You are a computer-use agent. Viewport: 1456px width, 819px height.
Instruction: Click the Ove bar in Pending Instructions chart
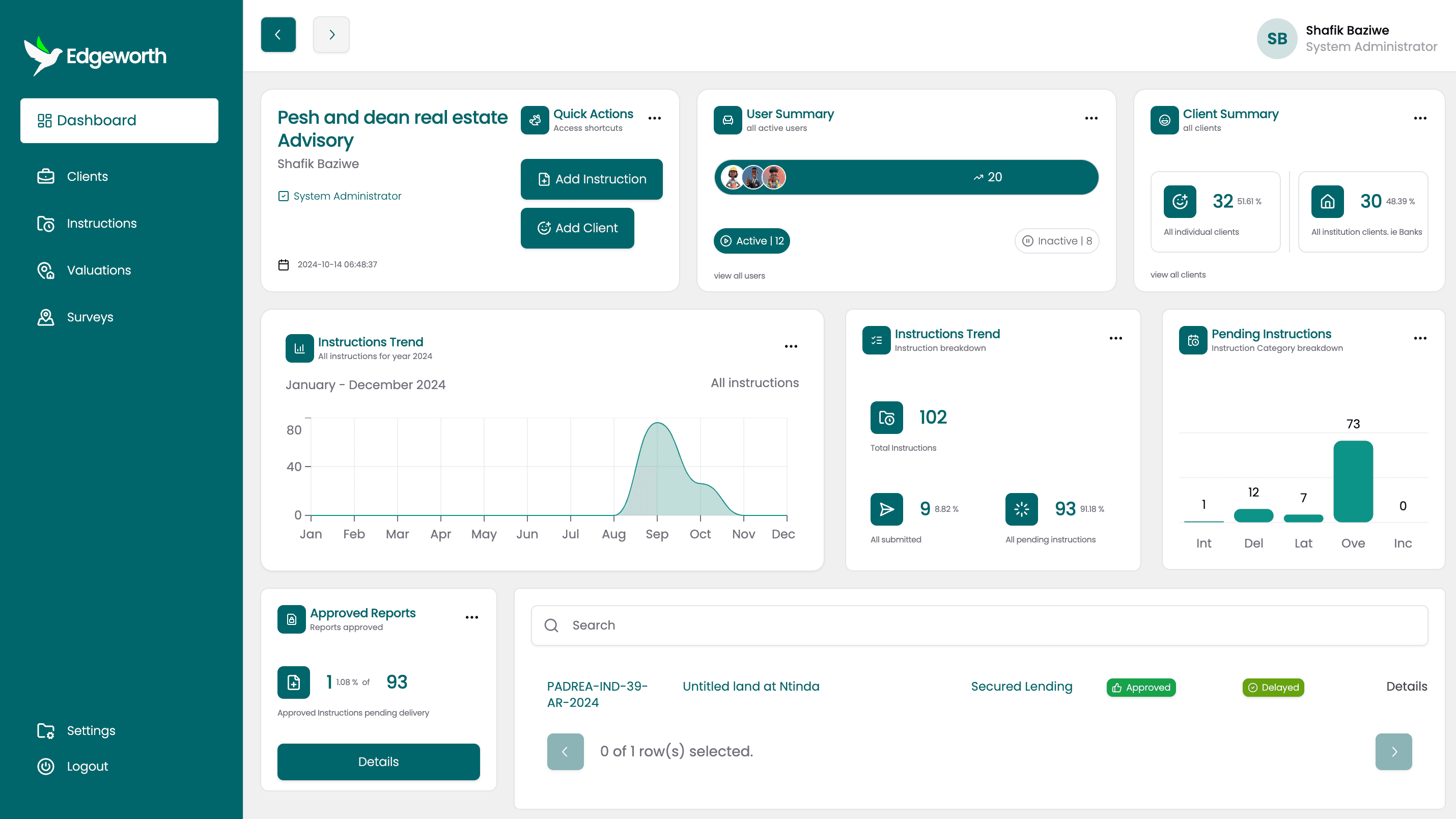(x=1353, y=481)
